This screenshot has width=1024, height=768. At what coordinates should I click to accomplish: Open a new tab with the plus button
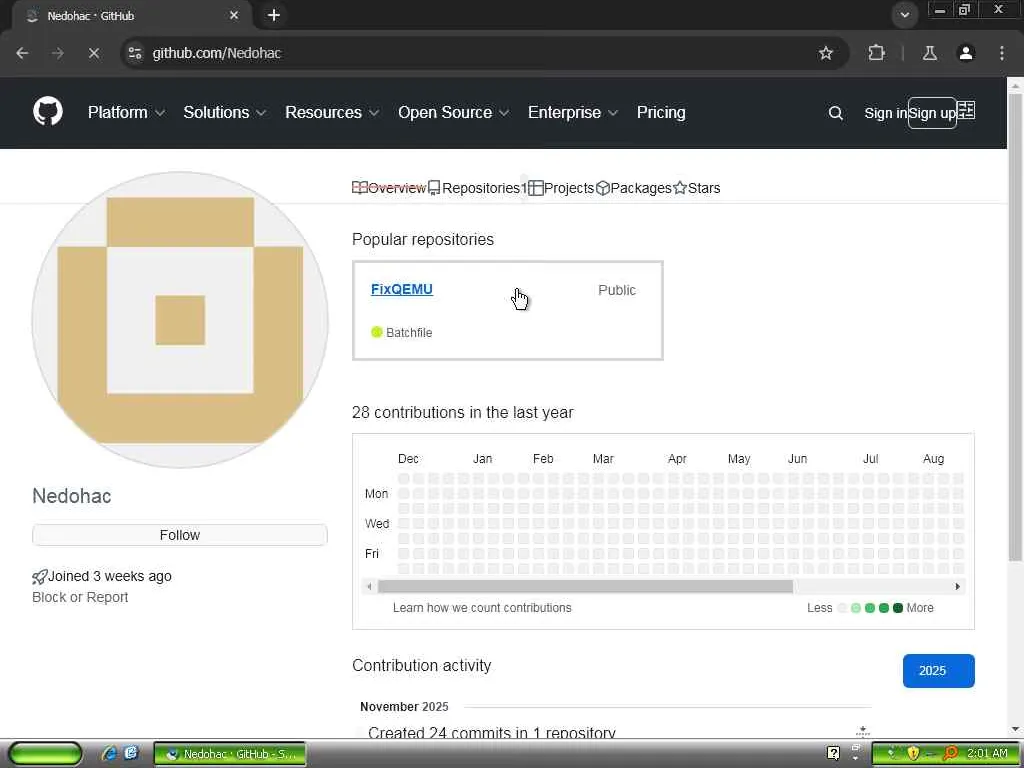tap(274, 15)
